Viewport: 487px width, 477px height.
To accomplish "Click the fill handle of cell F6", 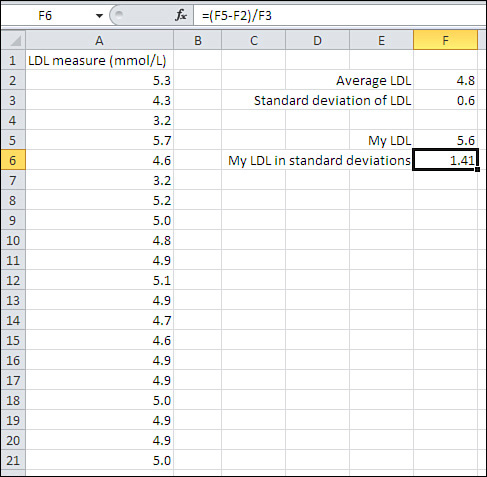I will pos(478,170).
